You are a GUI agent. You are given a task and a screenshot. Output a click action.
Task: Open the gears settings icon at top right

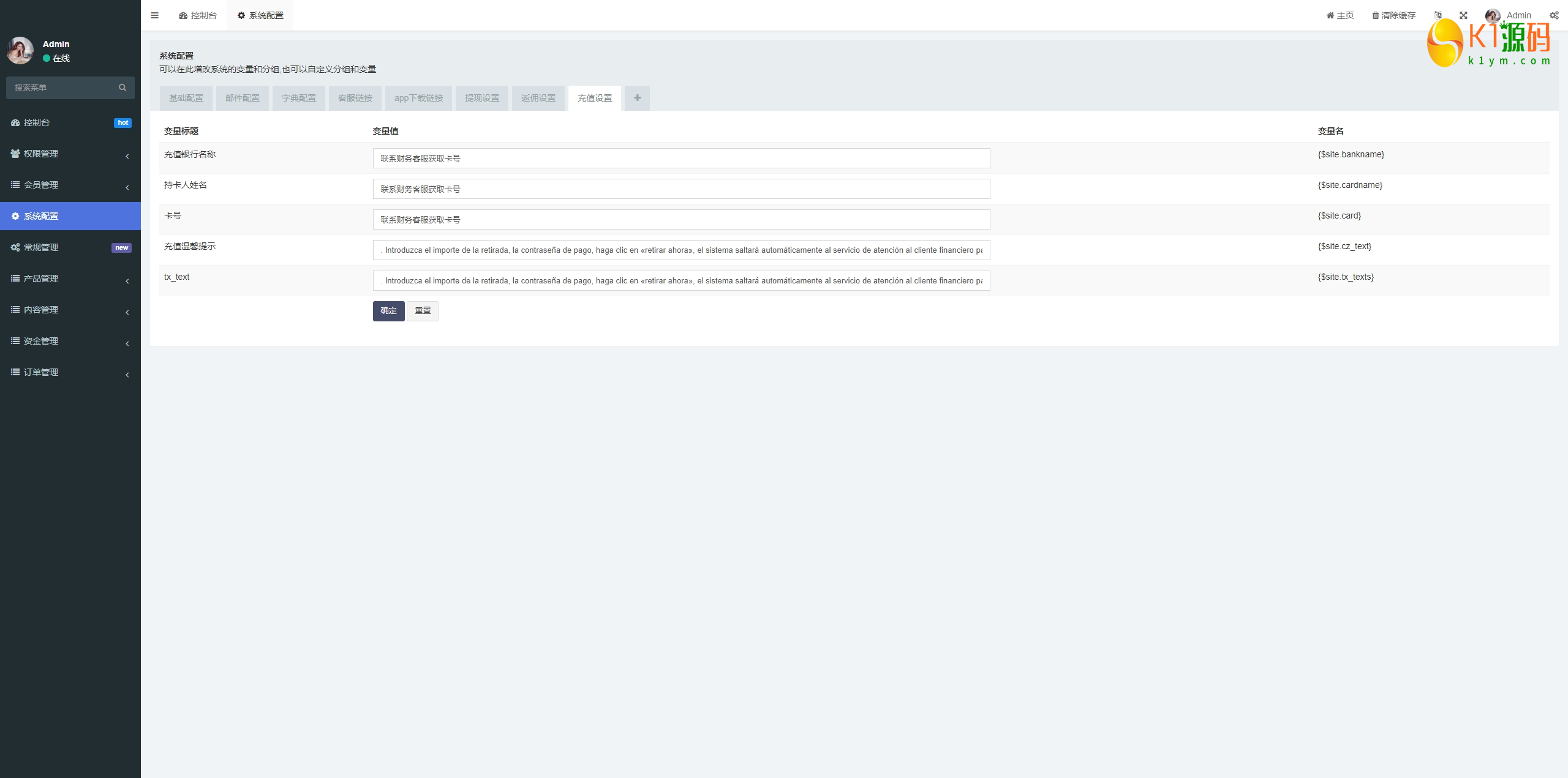point(1554,15)
